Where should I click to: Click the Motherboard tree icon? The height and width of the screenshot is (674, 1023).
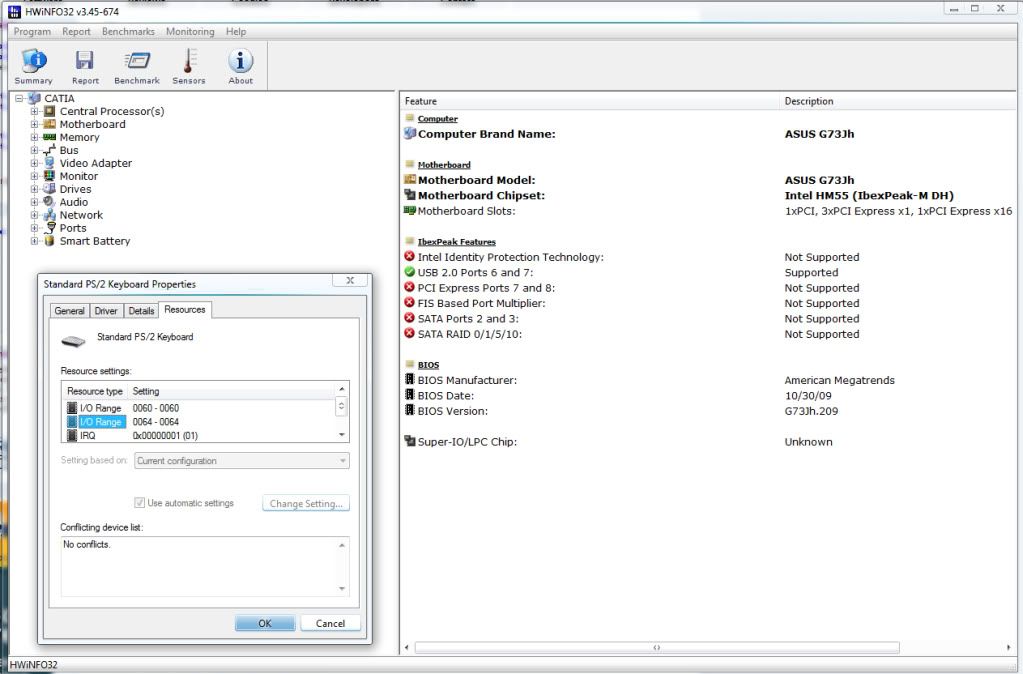(50, 125)
